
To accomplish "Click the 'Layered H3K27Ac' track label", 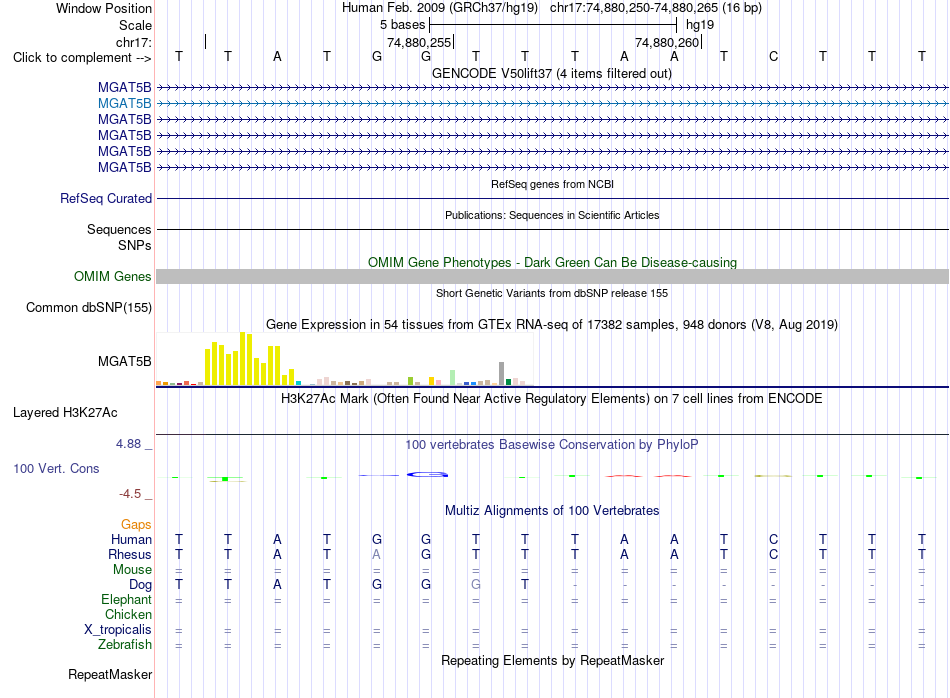I will point(65,413).
